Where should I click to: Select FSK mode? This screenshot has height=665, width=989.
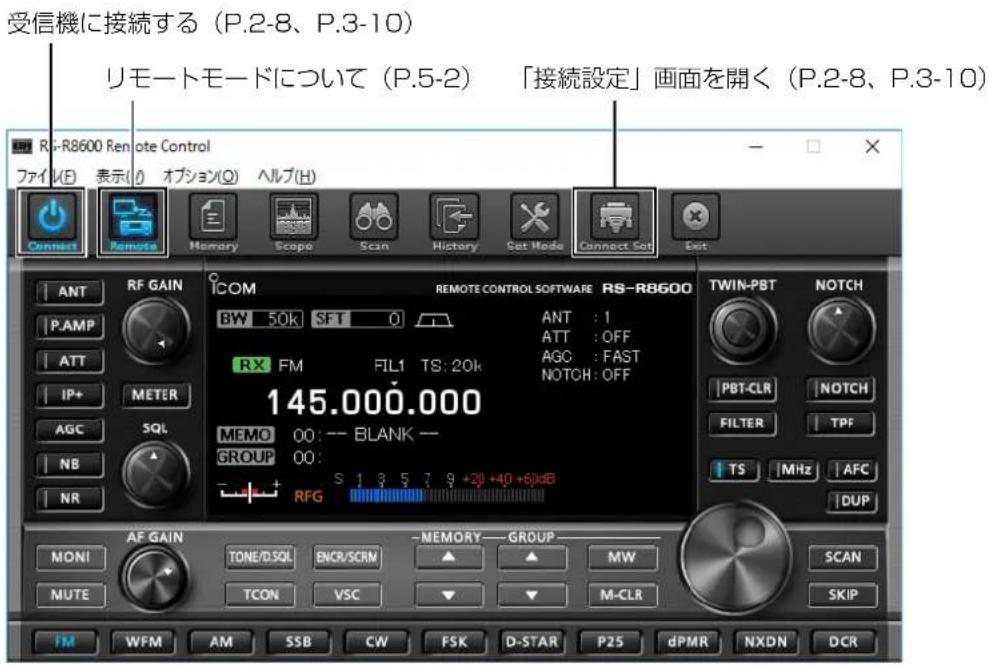tap(454, 642)
